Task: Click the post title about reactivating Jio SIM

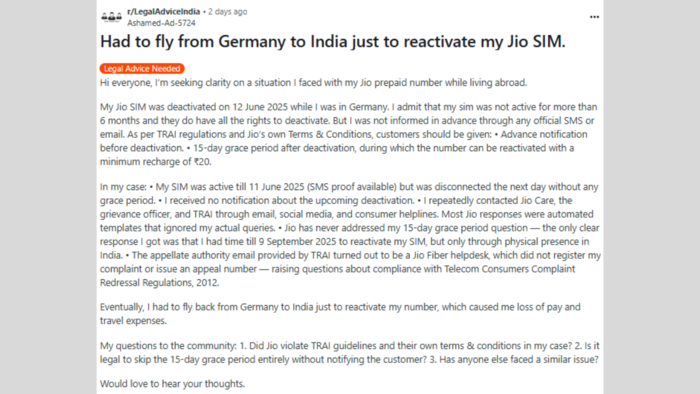Action: (333, 41)
